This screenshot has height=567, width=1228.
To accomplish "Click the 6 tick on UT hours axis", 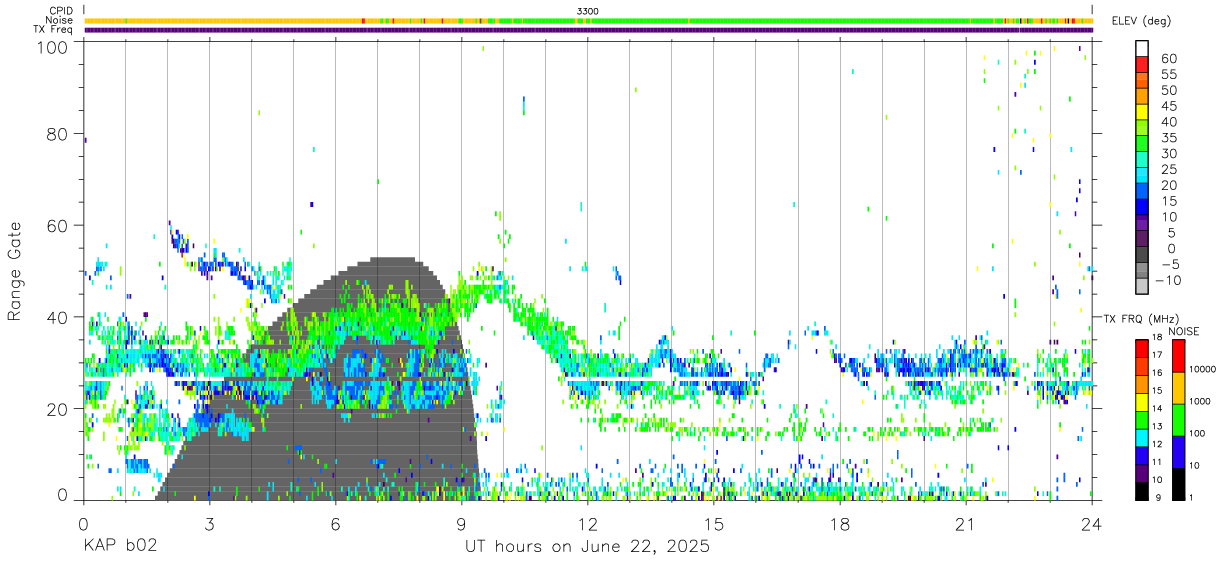I will 336,524.
